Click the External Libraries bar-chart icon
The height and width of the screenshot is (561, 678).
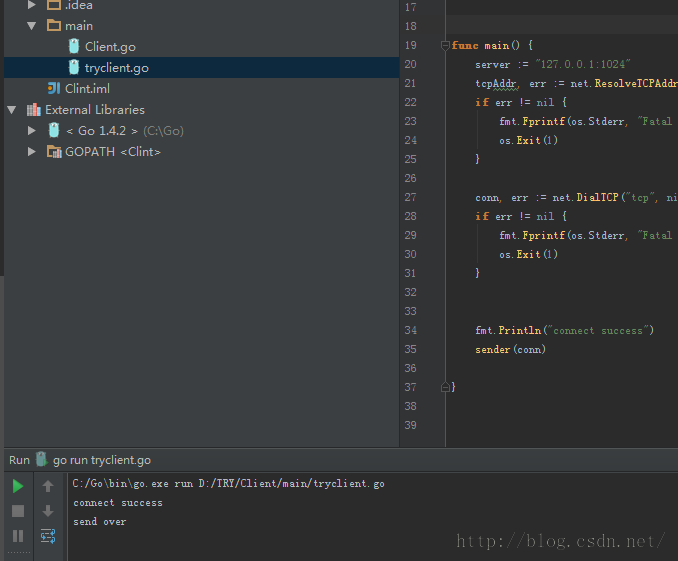coord(34,109)
